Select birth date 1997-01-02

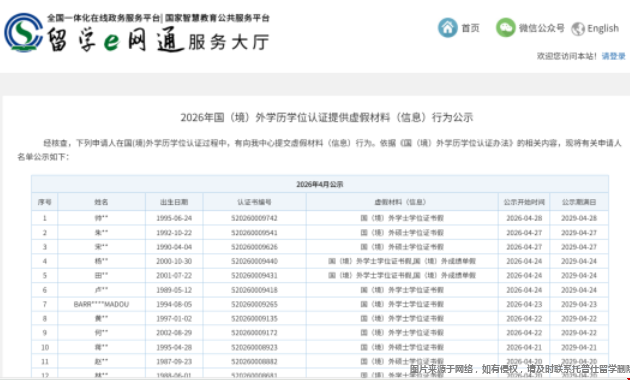tap(174, 319)
